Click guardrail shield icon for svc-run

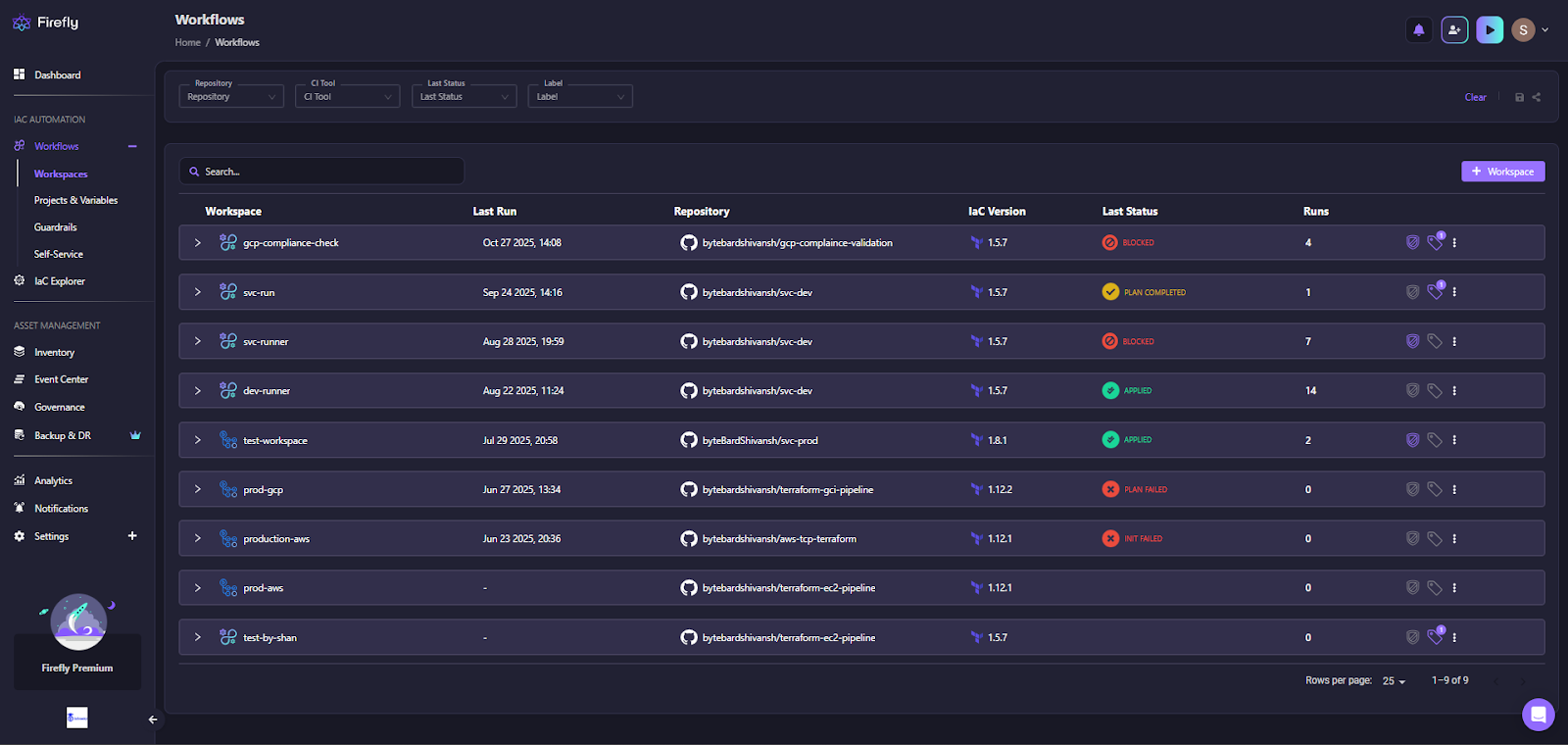point(1412,292)
